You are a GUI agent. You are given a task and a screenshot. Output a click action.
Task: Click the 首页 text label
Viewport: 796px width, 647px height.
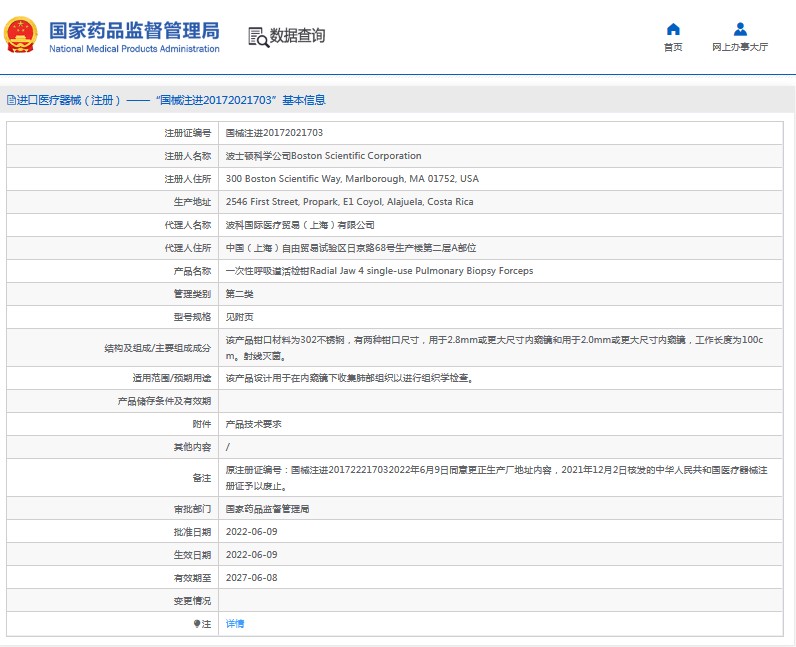click(x=673, y=47)
